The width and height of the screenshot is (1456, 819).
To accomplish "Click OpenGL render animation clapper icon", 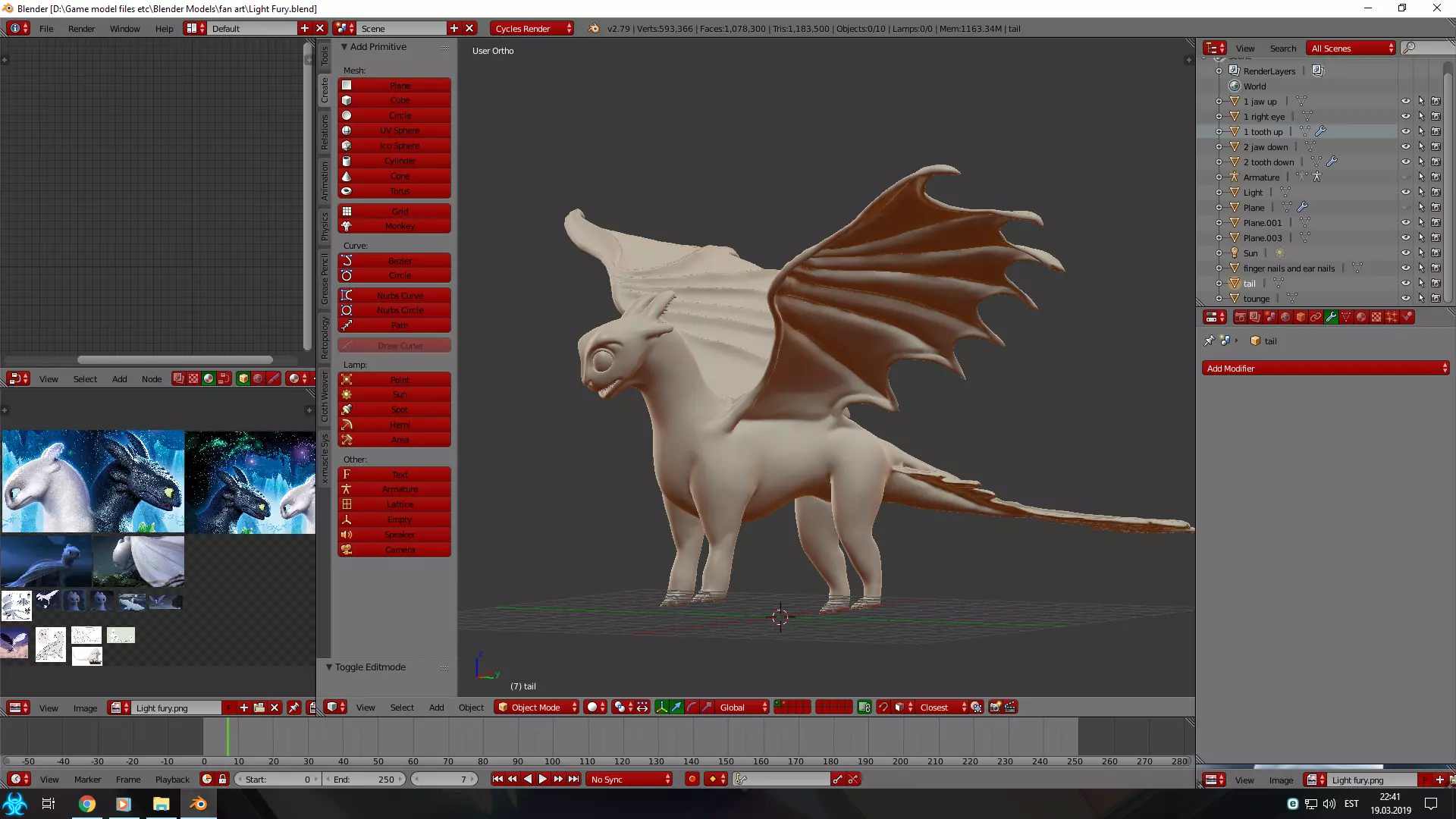I will tap(1010, 707).
